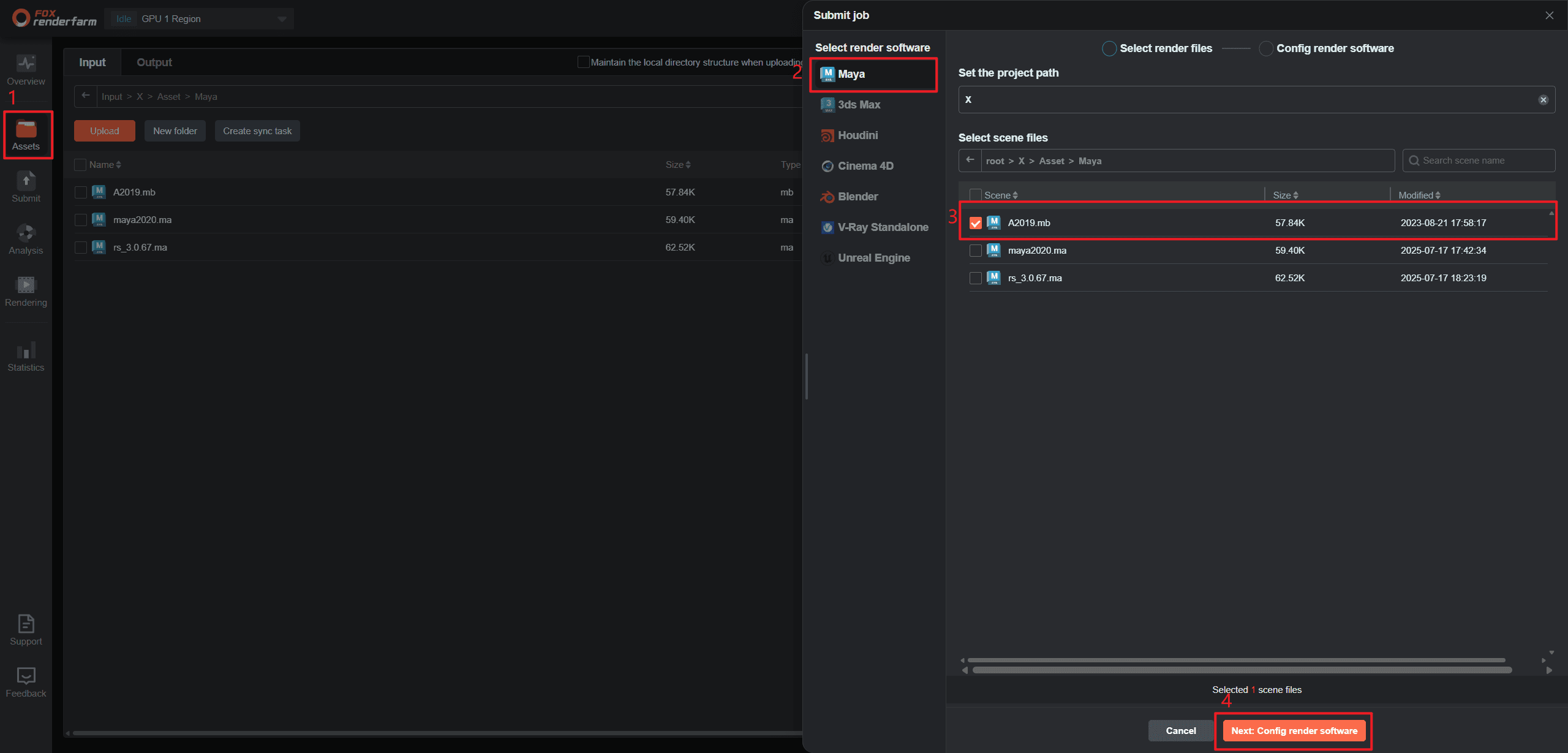The image size is (1568, 753).
Task: Select Unreal Engine as render software
Action: tap(873, 258)
